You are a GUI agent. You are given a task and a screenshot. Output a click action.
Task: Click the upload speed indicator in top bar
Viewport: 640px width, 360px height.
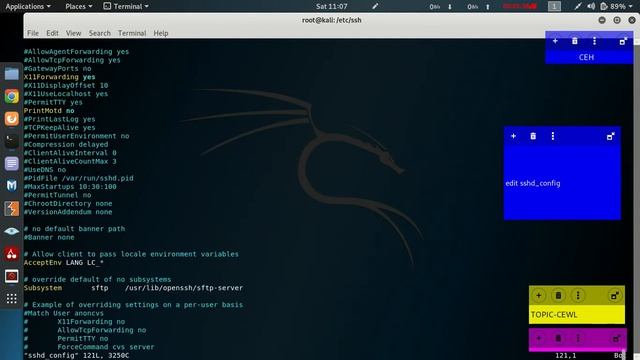(478, 6)
